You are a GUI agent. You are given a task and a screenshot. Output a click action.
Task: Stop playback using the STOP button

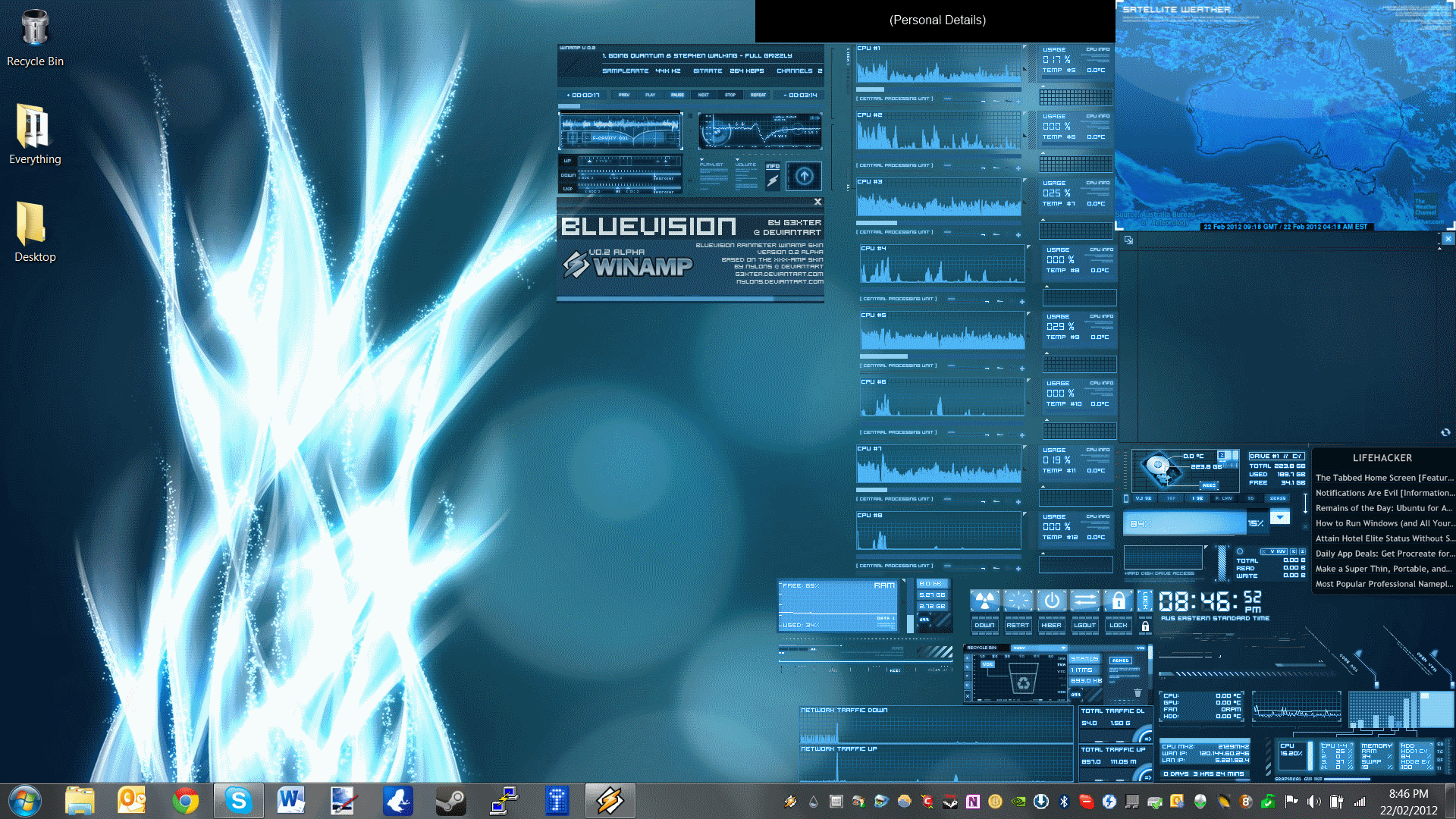[730, 96]
